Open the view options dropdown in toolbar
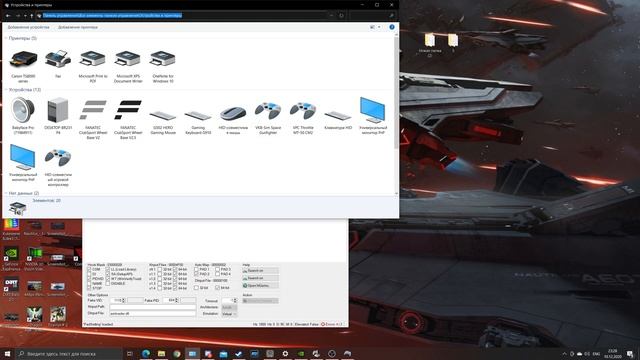Image resolution: width=640 pixels, height=360 pixels. tap(379, 27)
